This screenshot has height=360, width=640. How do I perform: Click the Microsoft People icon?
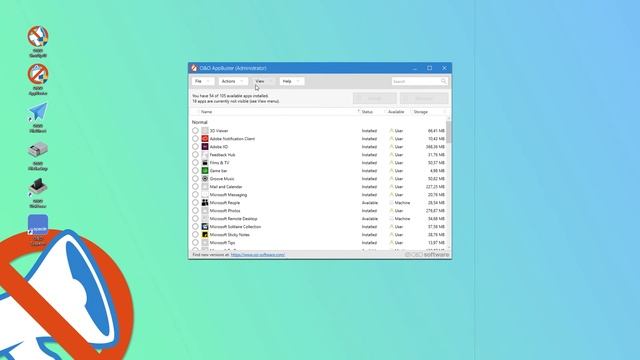pos(205,202)
